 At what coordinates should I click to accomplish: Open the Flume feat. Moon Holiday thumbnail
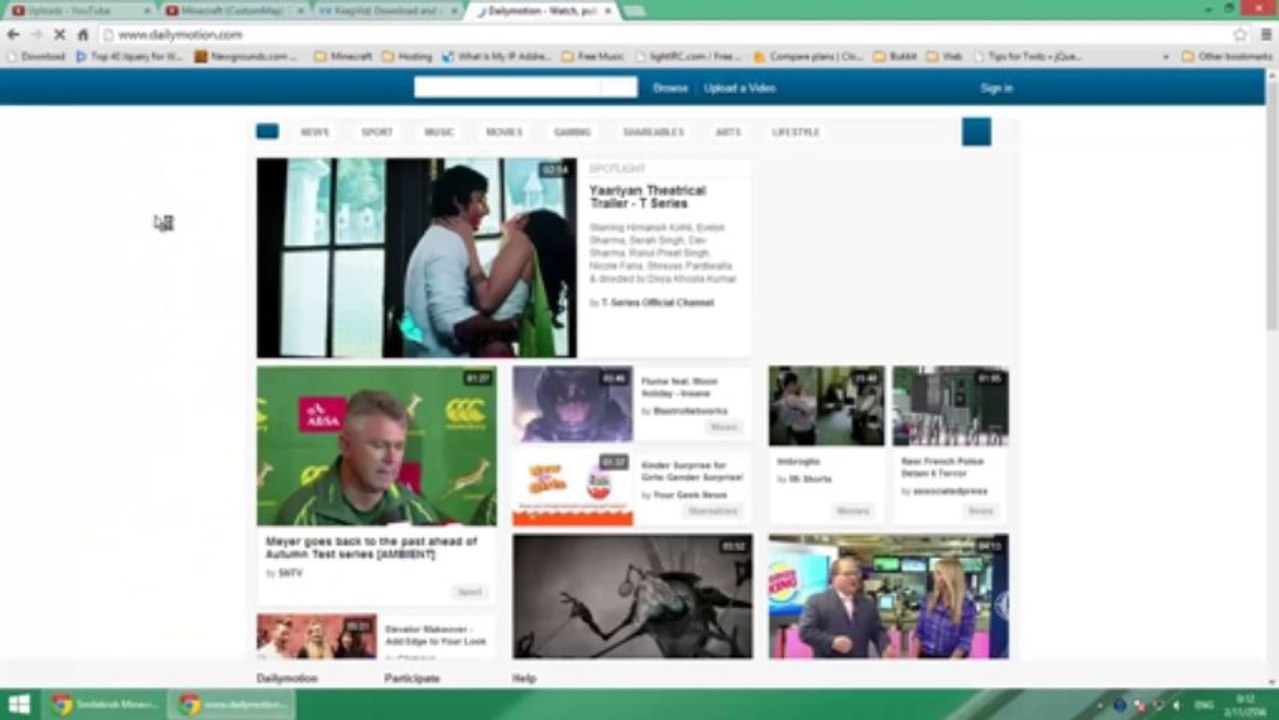[x=572, y=404]
